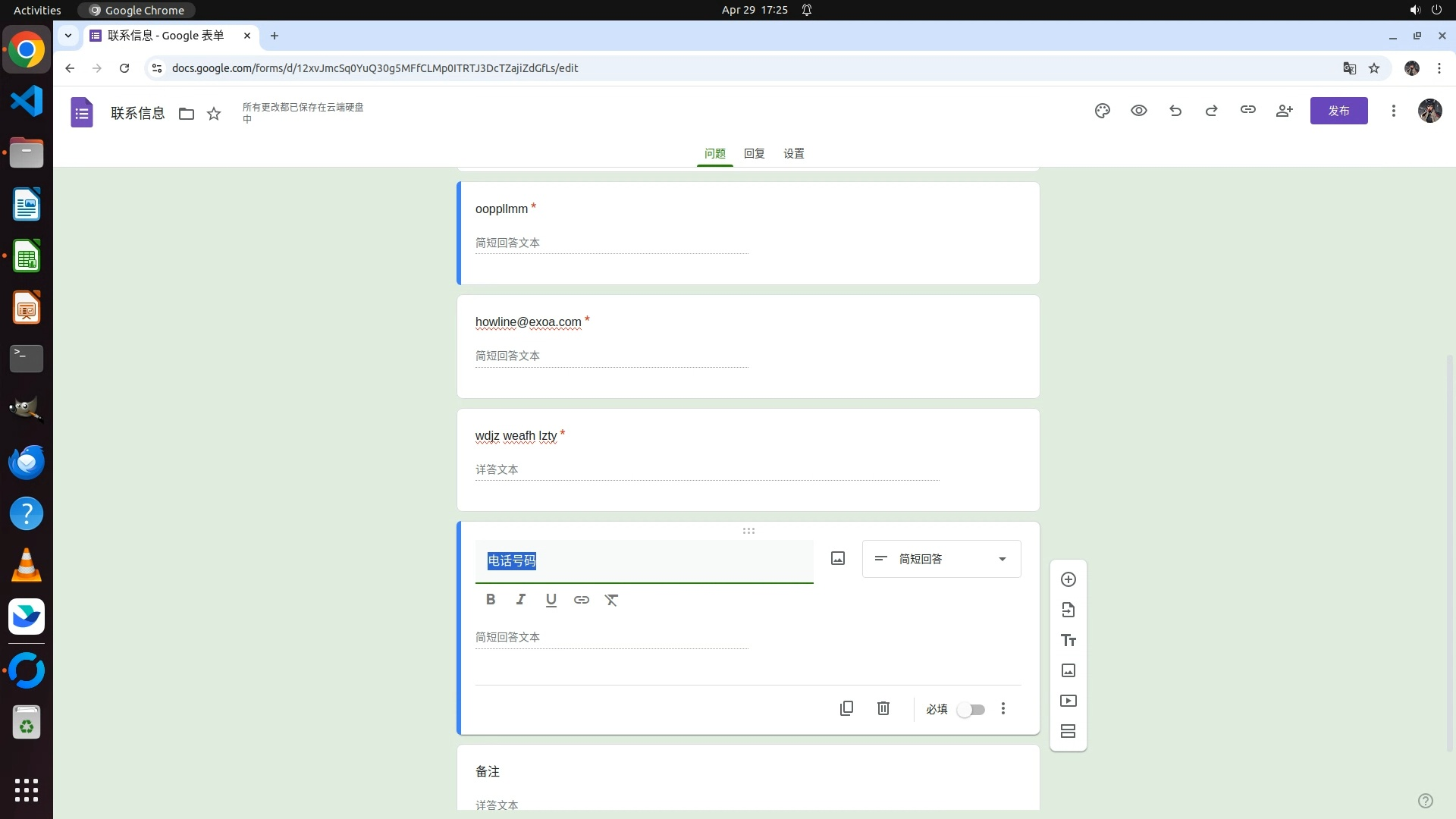The image size is (1456, 819).
Task: Open the 简短回答 question type dropdown
Action: coord(941,559)
